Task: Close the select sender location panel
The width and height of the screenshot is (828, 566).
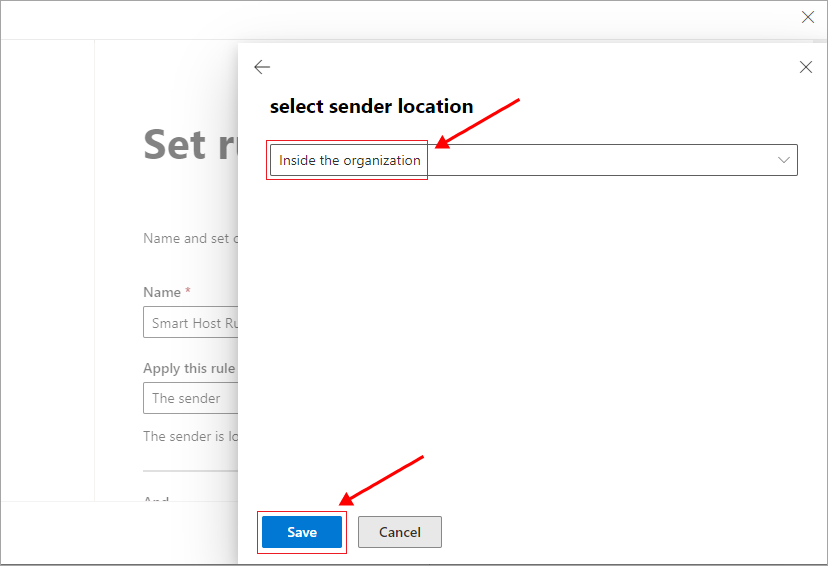Action: click(806, 67)
